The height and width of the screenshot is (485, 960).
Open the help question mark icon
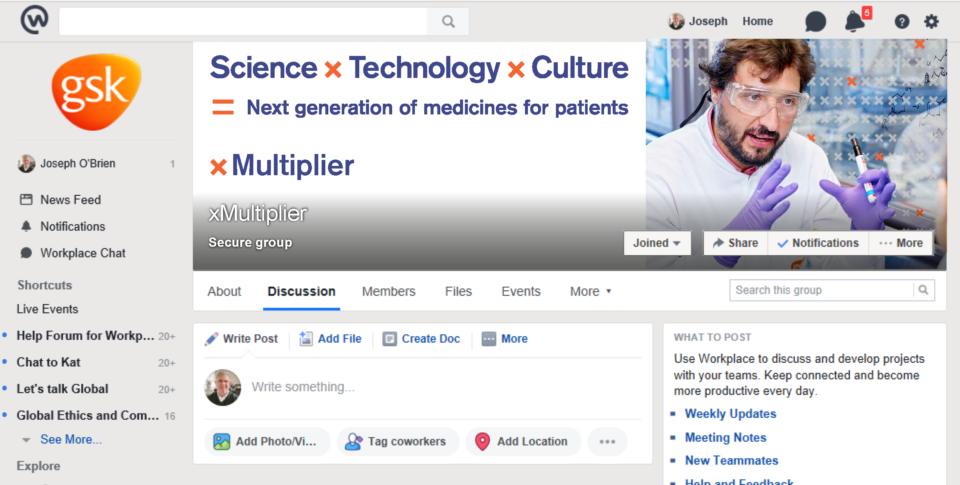click(x=901, y=21)
